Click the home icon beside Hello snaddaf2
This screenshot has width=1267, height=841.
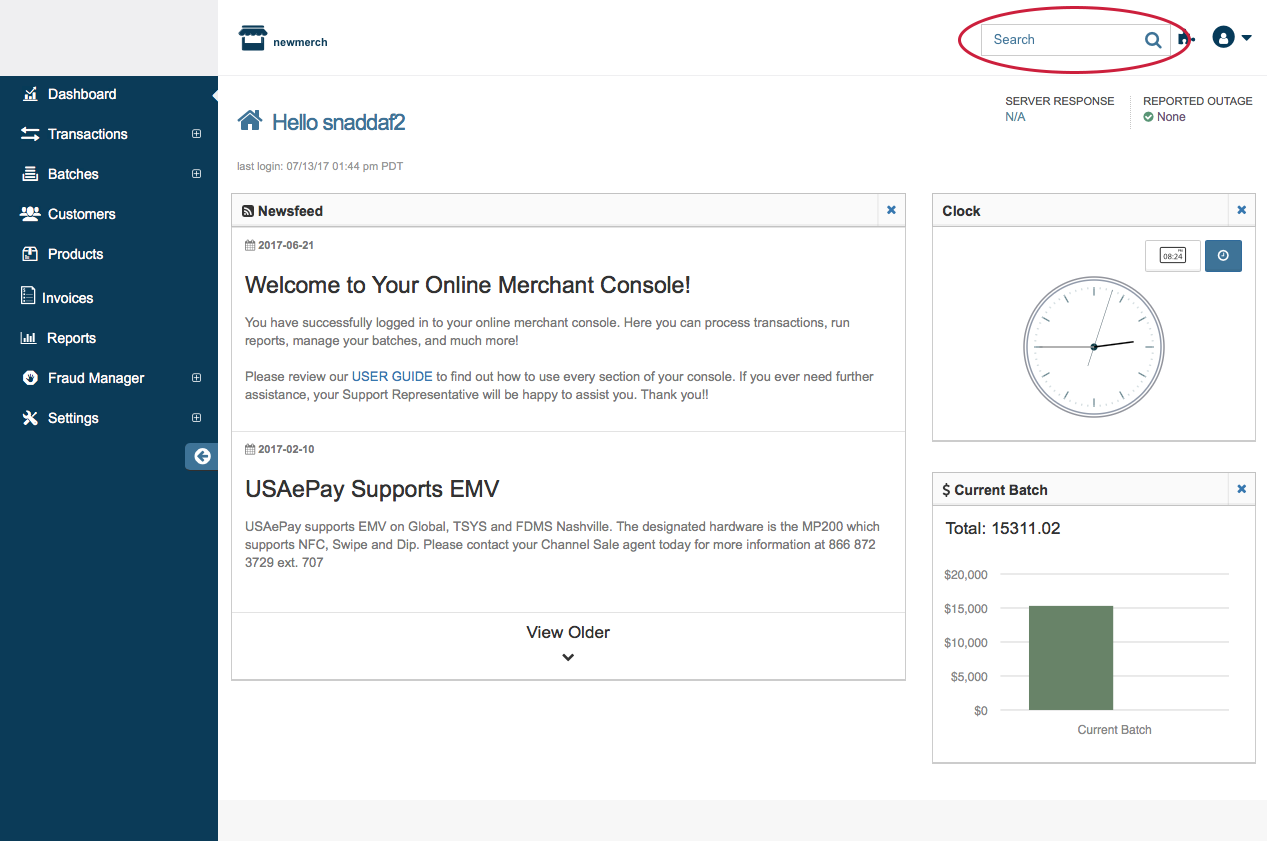(250, 121)
